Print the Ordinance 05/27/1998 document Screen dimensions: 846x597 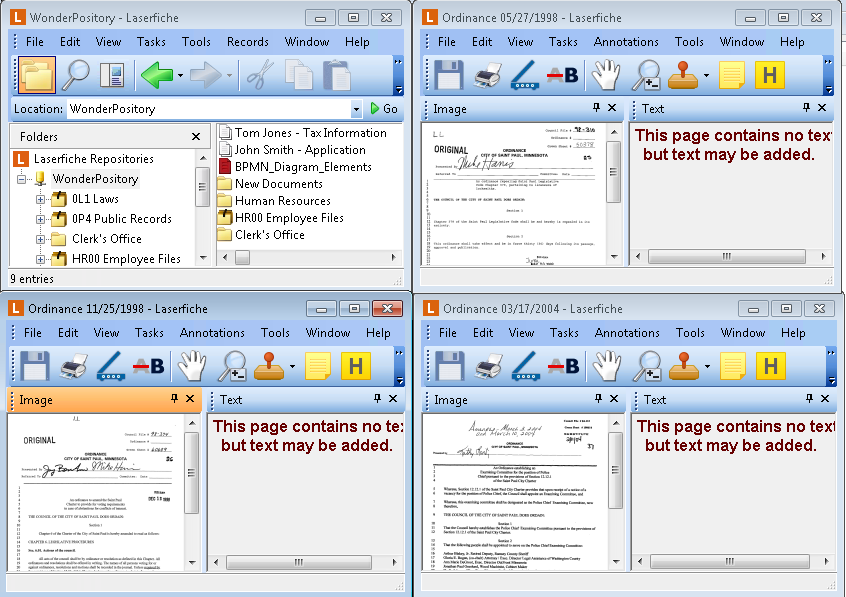click(x=487, y=75)
